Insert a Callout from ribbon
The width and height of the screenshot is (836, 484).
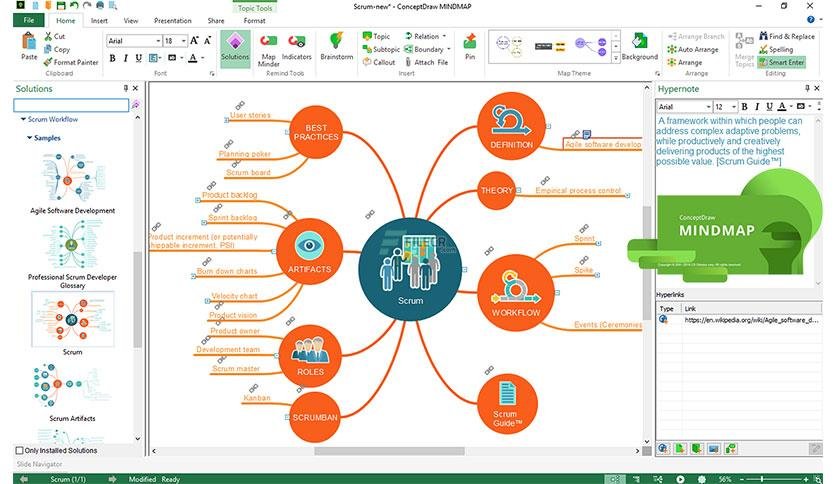point(379,62)
